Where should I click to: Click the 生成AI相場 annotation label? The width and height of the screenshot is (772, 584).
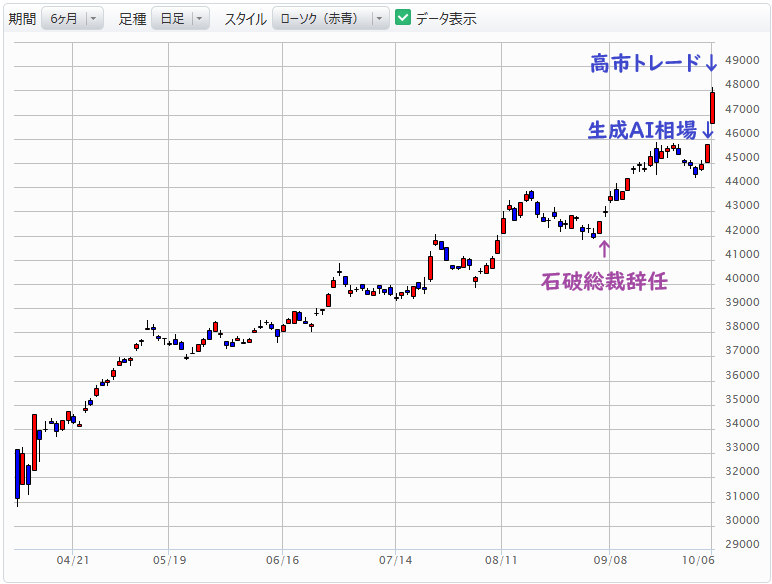[x=642, y=131]
